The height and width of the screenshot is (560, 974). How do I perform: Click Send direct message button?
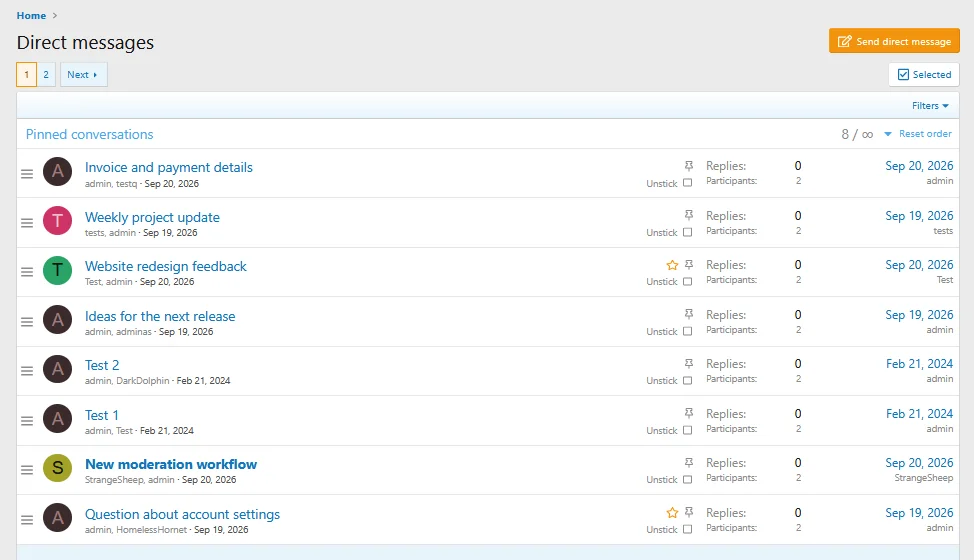click(894, 41)
